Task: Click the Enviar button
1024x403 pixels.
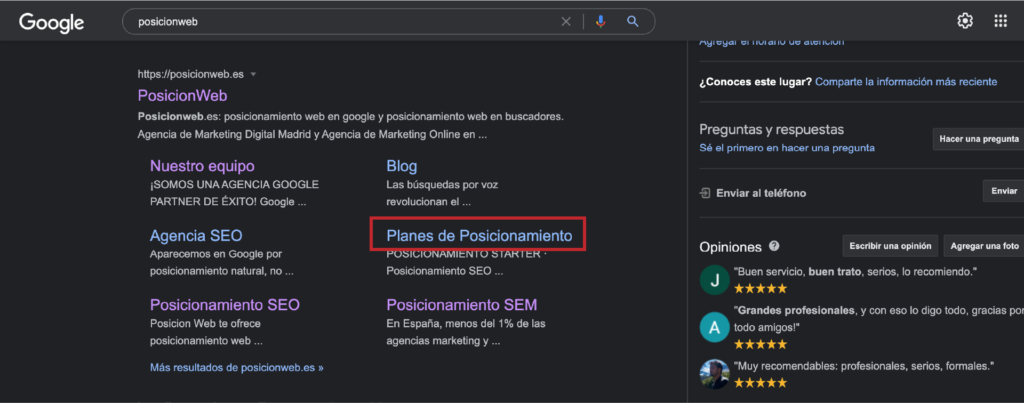Action: (1004, 191)
